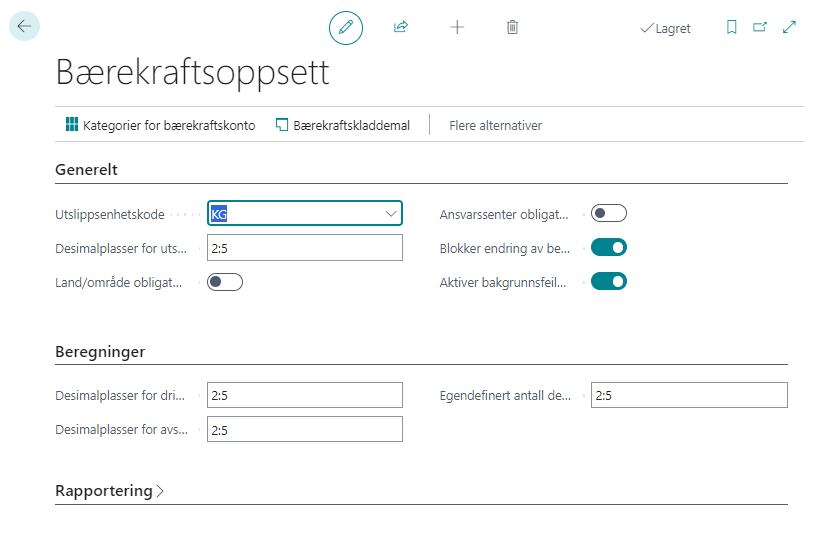Click the pencil edit icon
The image size is (813, 537).
tap(346, 27)
